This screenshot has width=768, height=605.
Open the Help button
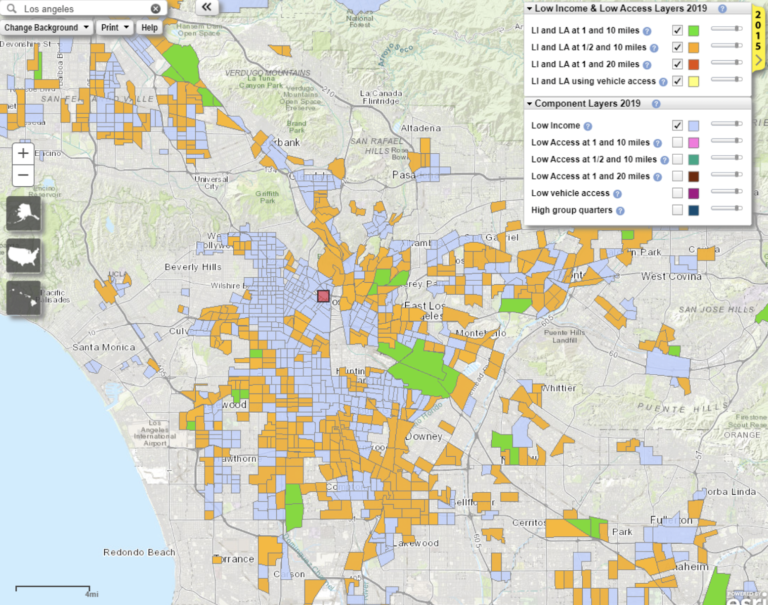[x=149, y=27]
